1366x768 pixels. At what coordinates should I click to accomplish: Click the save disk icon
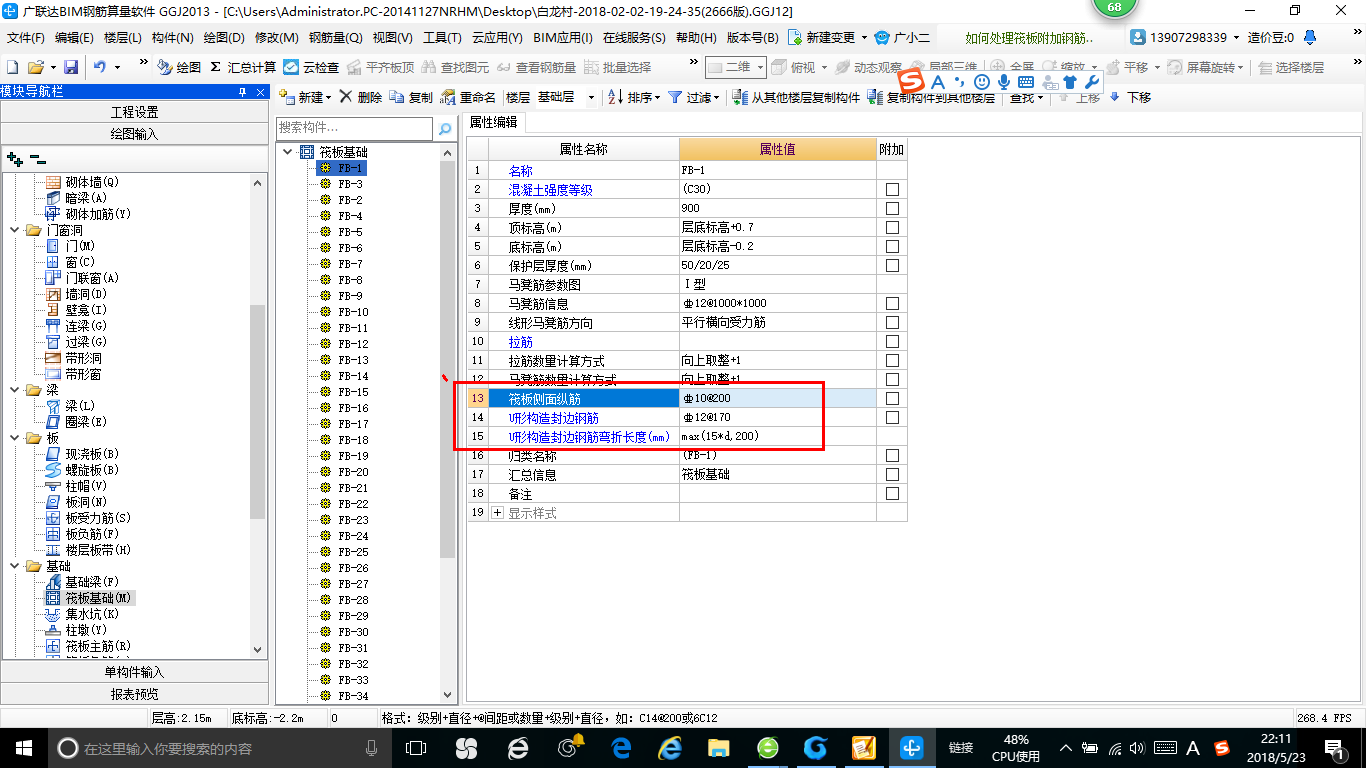(71, 67)
